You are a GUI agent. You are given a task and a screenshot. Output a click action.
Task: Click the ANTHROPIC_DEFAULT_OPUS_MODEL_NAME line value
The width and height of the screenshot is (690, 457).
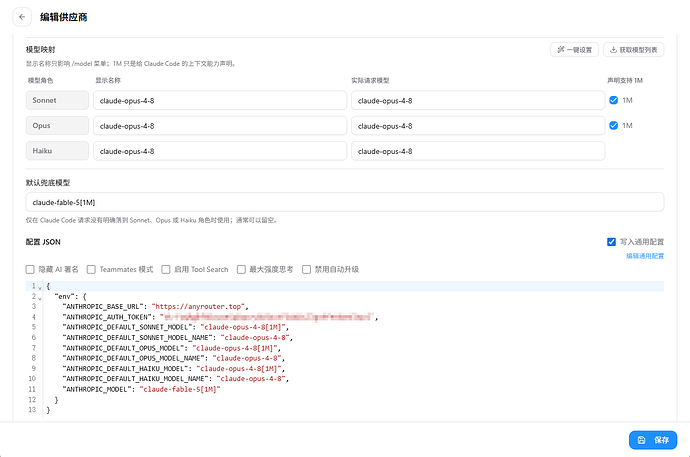[247, 358]
